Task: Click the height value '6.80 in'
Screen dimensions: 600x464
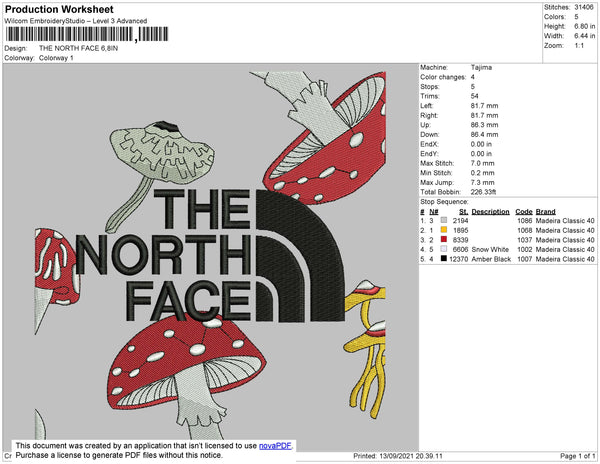Action: coord(584,26)
